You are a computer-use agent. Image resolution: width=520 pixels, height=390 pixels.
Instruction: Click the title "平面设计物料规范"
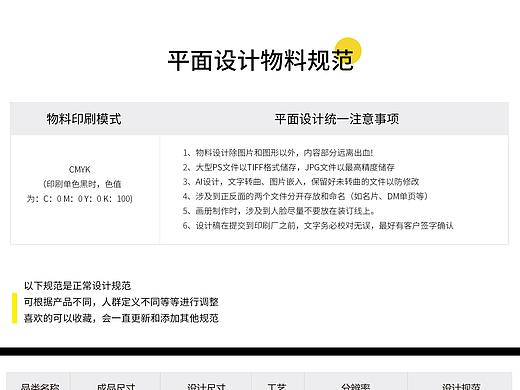pos(260,61)
